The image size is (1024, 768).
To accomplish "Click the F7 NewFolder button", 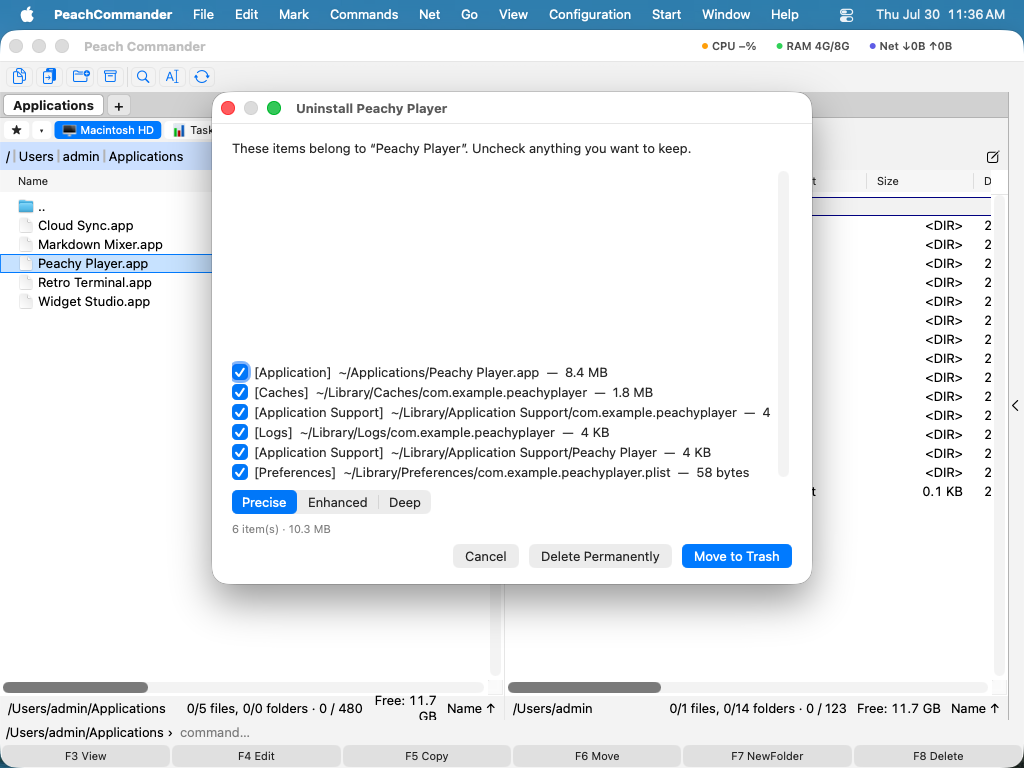I will 767,756.
